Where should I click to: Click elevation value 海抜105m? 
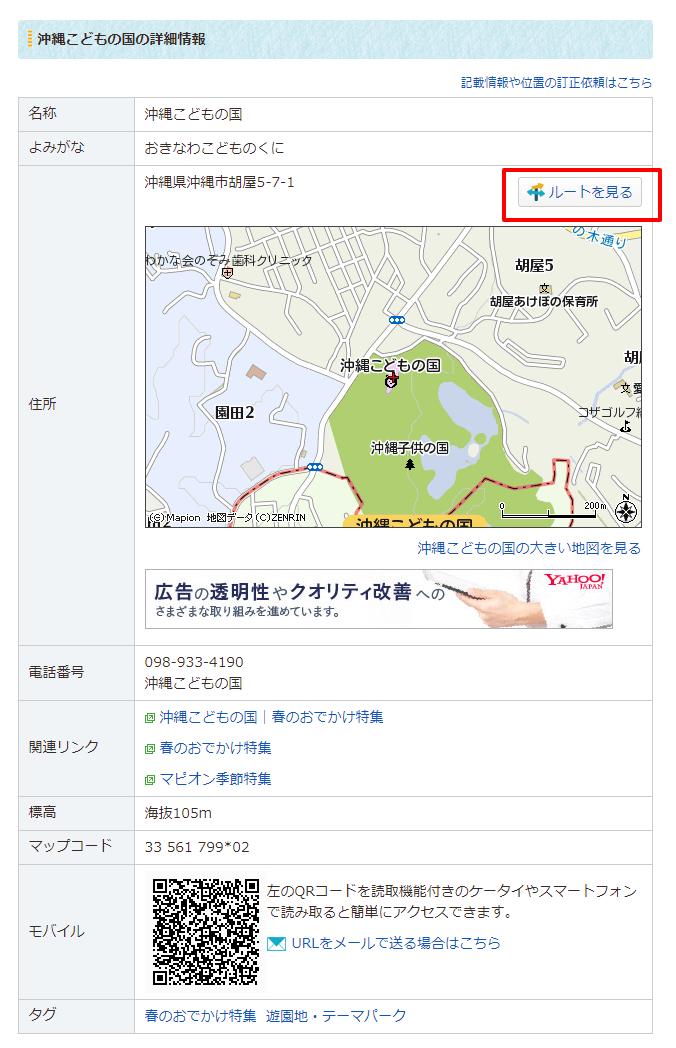coord(178,813)
